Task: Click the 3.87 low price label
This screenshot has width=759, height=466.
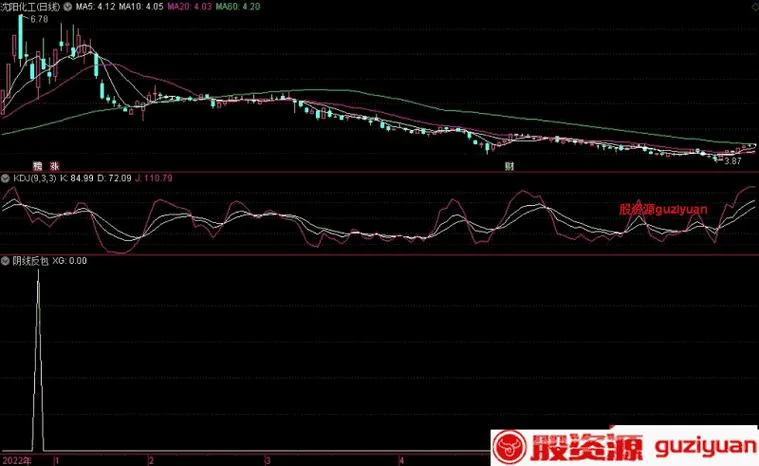Action: pyautogui.click(x=732, y=161)
